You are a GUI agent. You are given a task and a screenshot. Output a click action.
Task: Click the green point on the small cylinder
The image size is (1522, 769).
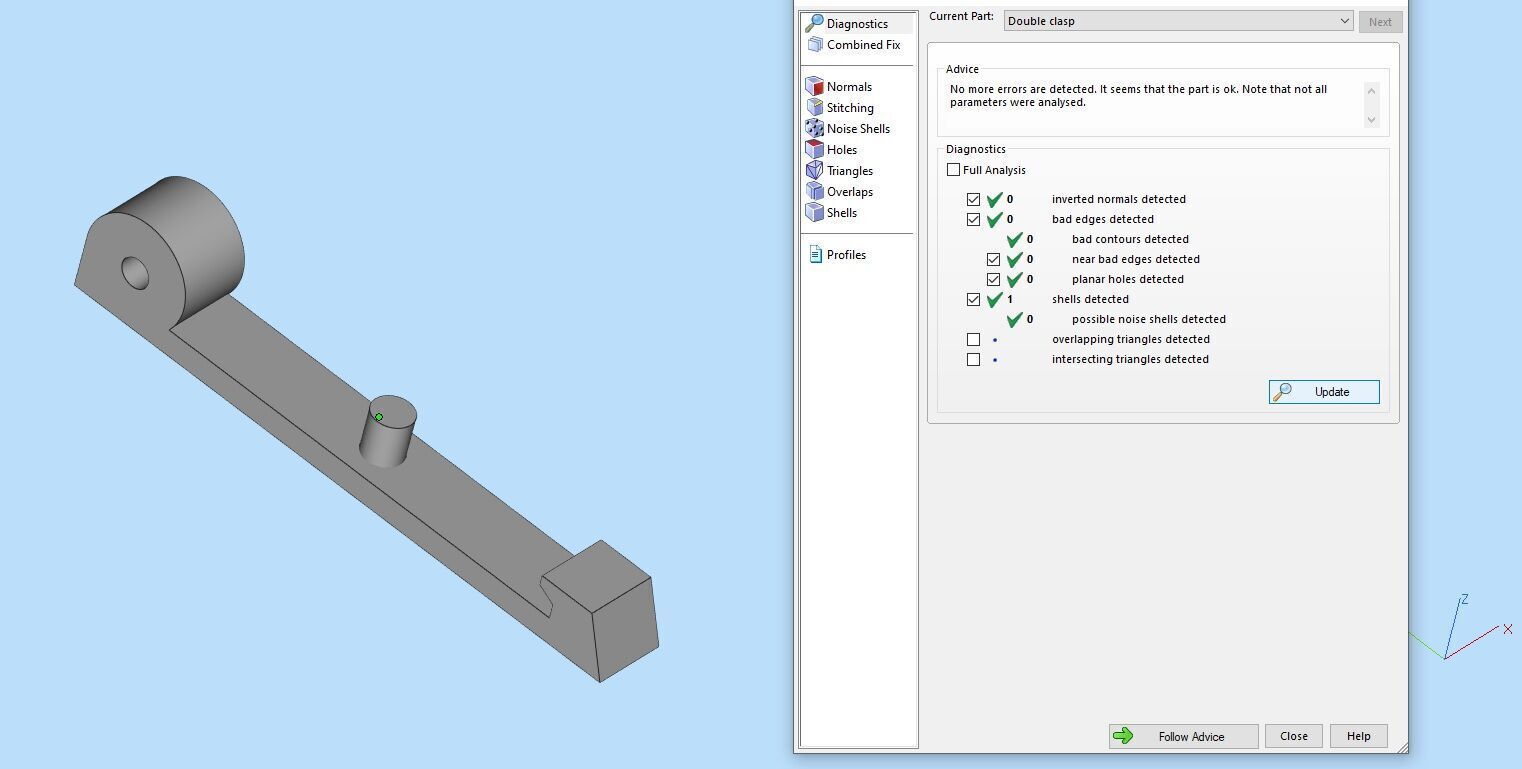coord(379,417)
